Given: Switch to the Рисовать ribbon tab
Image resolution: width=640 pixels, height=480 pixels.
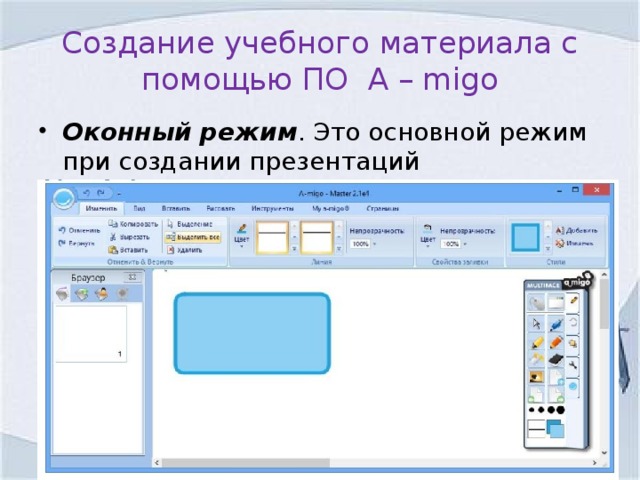Looking at the screenshot, I should pos(220,209).
